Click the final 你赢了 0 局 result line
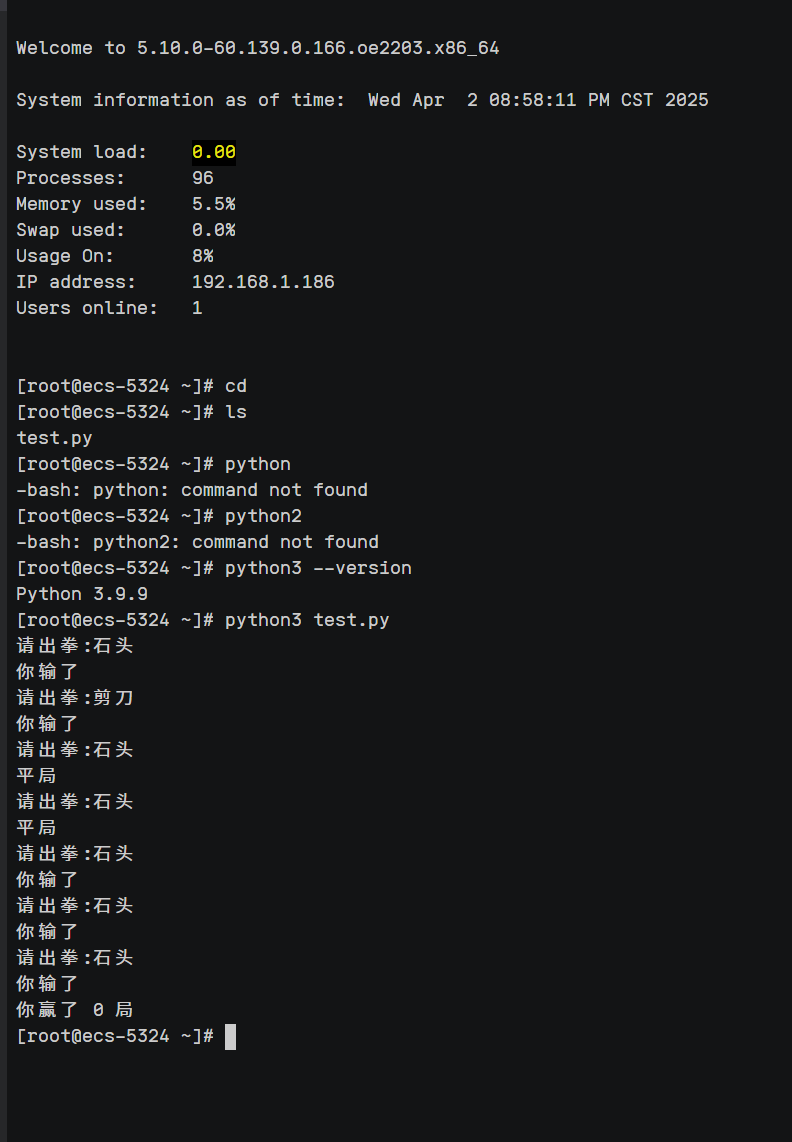The height and width of the screenshot is (1142, 792). coord(75,1010)
